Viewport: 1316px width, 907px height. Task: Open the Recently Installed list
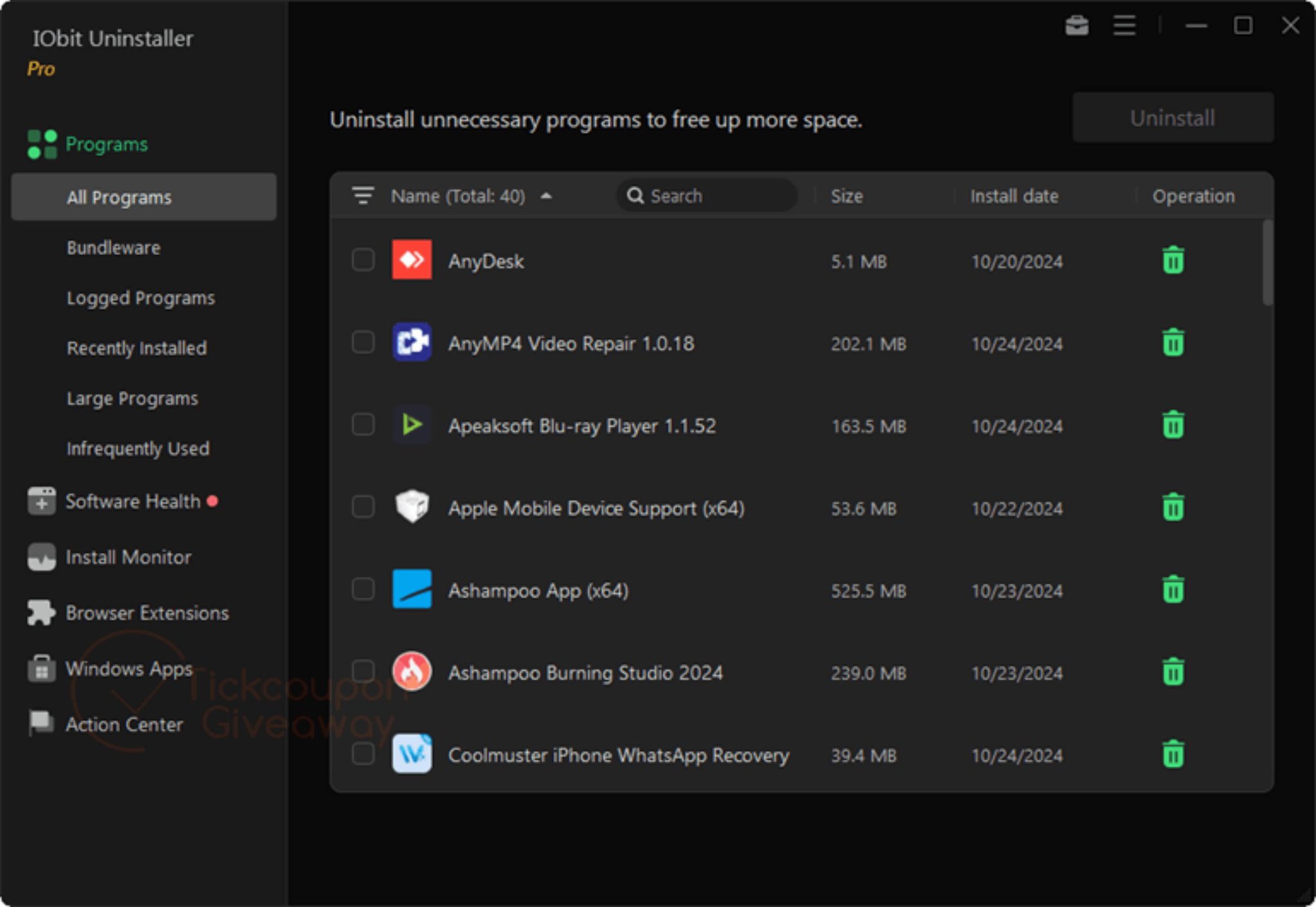pyautogui.click(x=136, y=348)
